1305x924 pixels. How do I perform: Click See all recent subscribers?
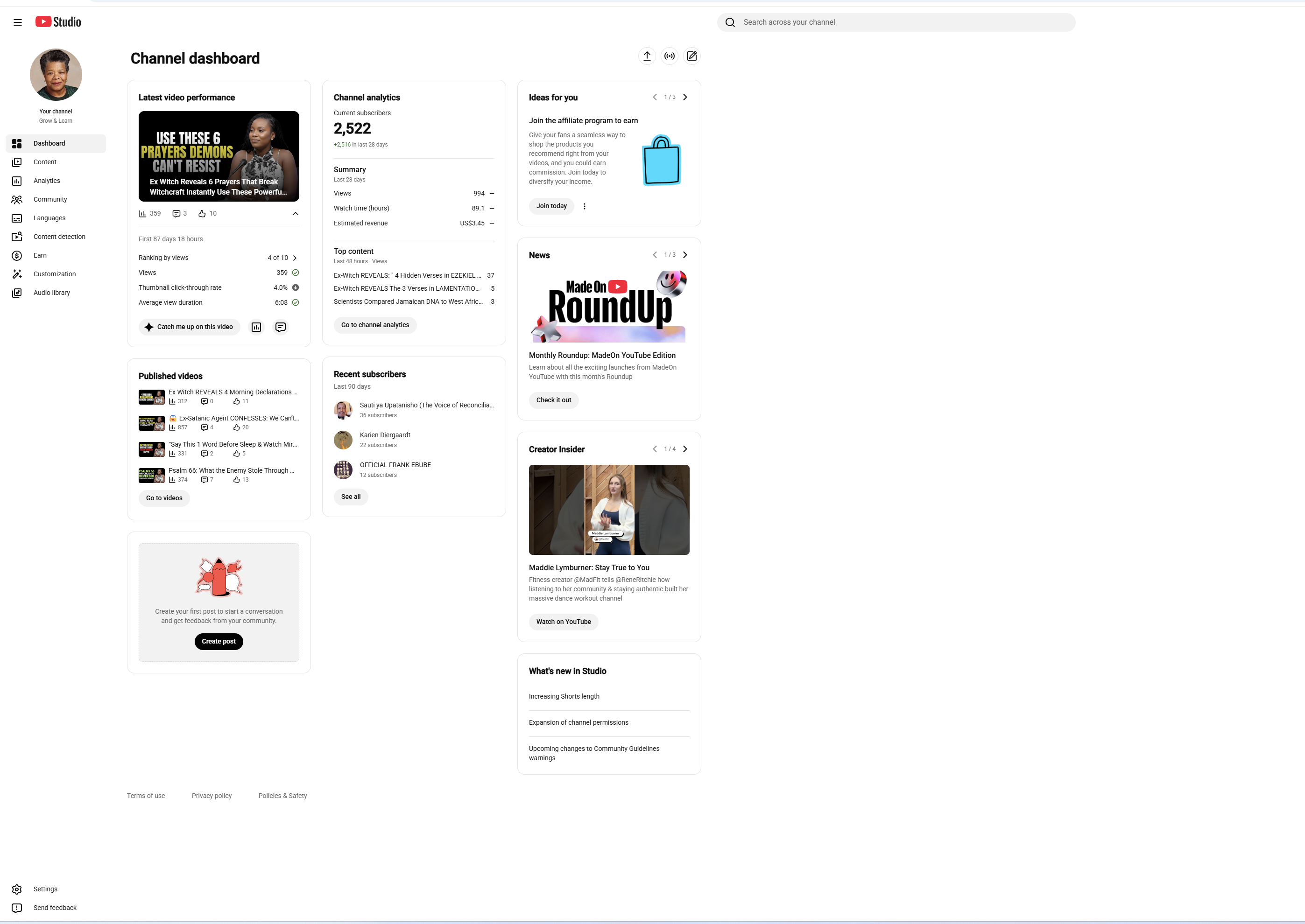(x=351, y=497)
